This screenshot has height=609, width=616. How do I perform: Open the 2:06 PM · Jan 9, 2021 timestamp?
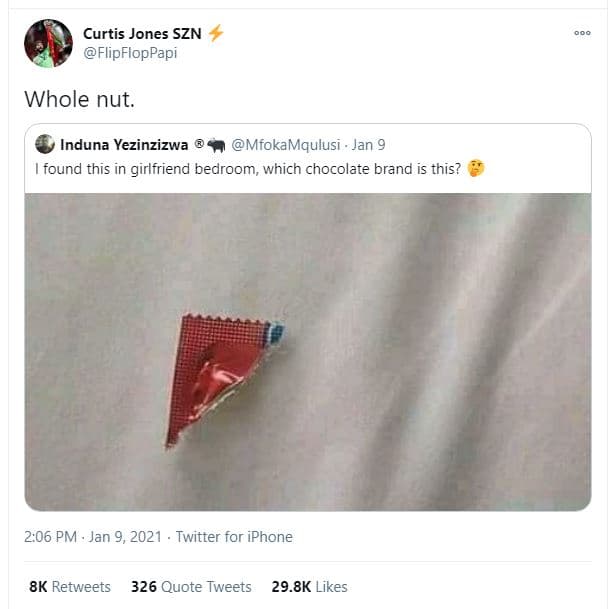coord(91,537)
